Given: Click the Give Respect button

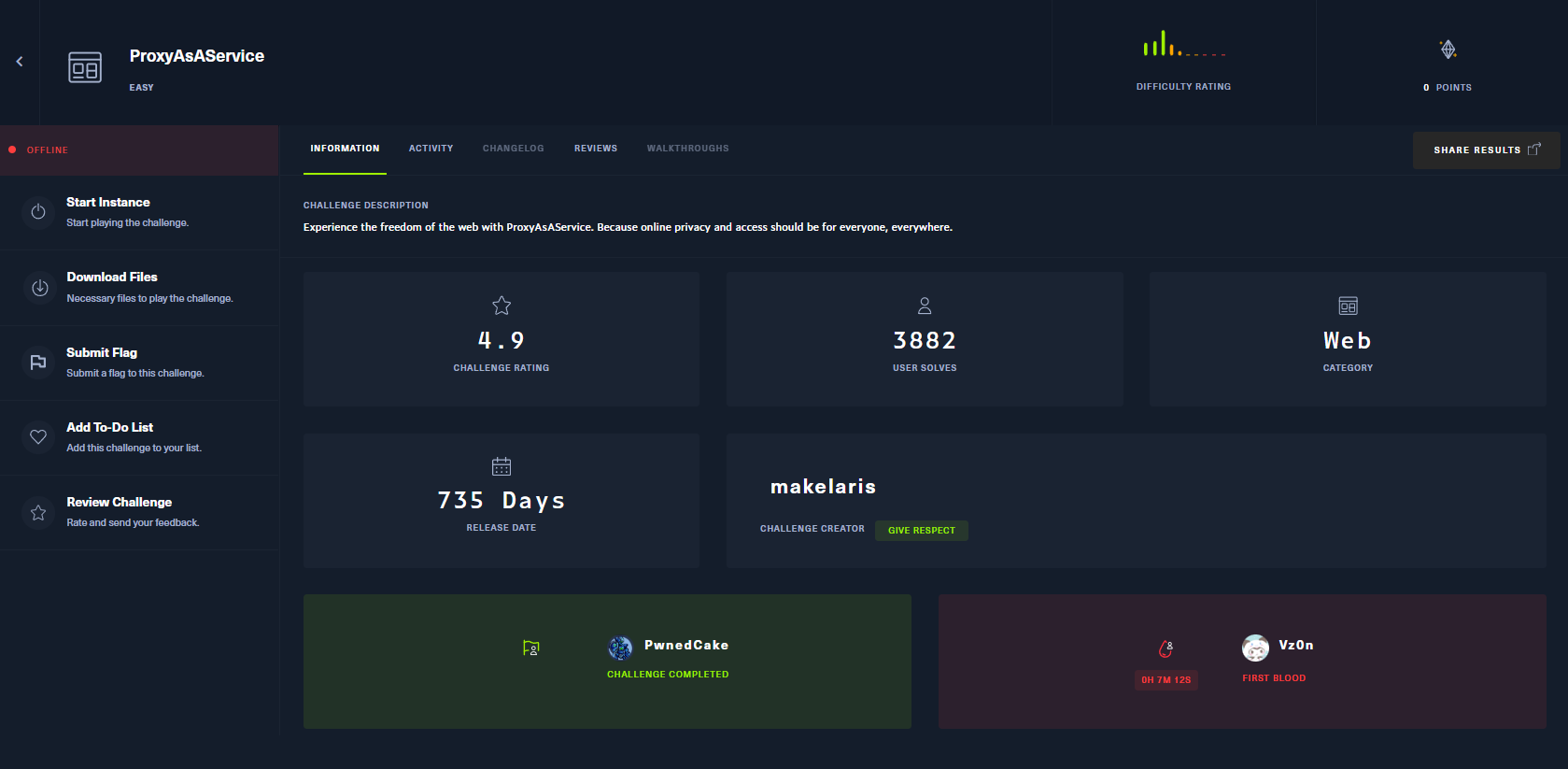Looking at the screenshot, I should coord(922,531).
